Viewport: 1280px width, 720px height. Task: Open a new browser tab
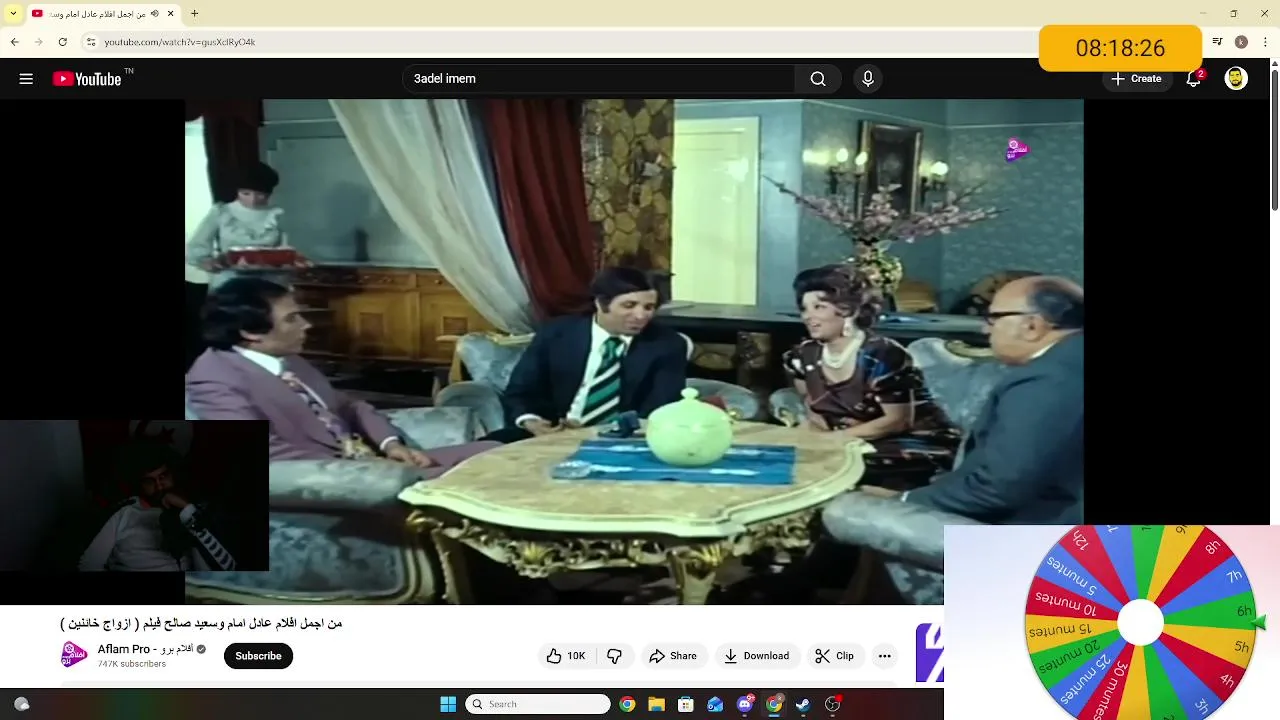(195, 14)
